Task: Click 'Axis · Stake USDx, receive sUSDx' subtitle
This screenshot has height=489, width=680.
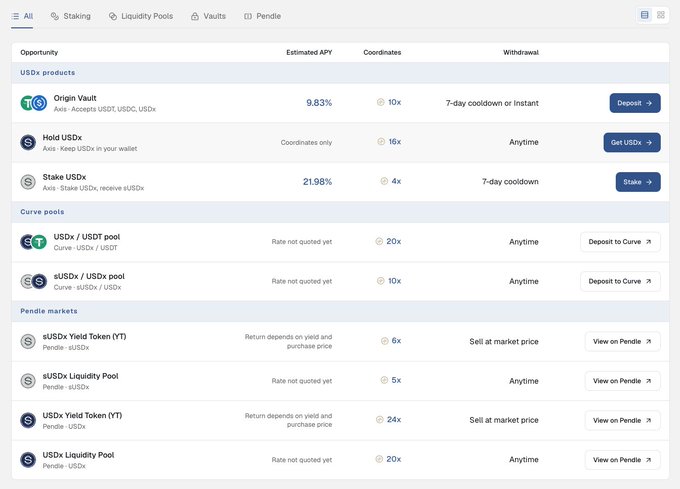Action: (93, 188)
